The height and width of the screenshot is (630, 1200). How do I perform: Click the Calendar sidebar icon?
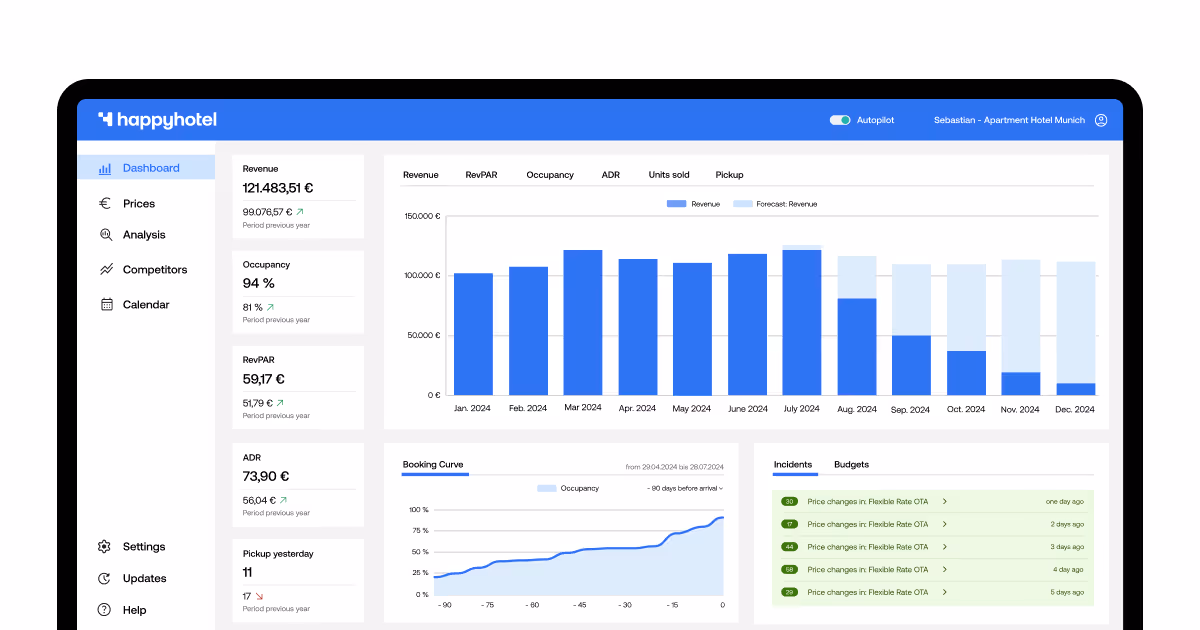pos(106,305)
